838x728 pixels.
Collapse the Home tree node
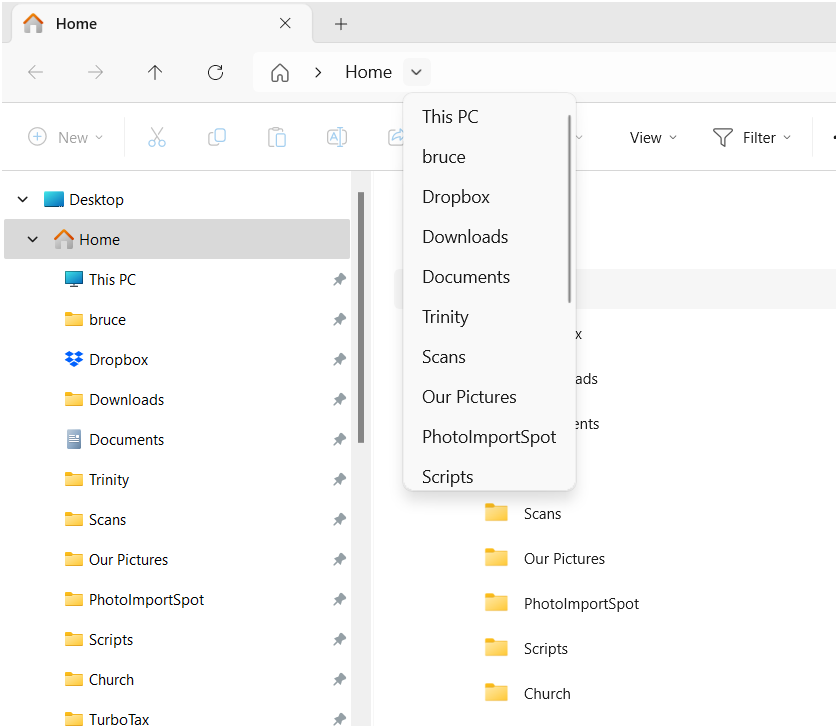pyautogui.click(x=33, y=239)
